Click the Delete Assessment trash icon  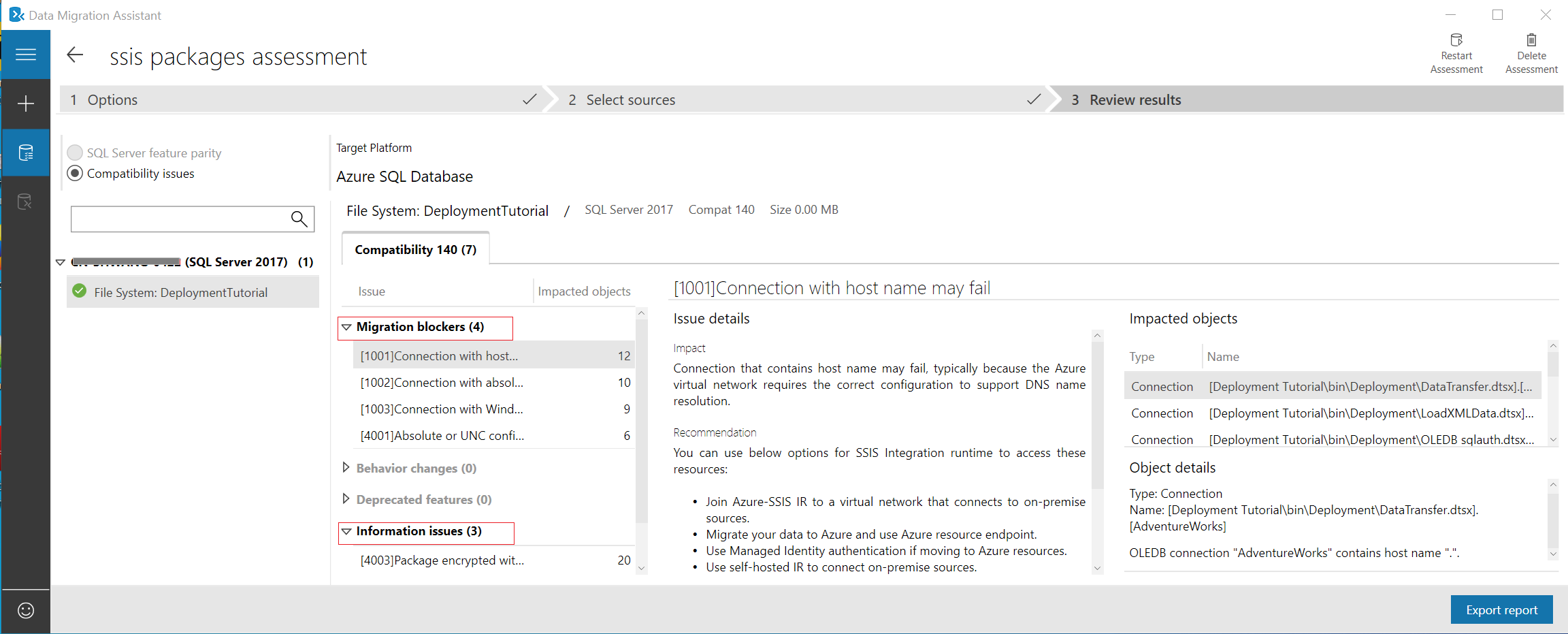pyautogui.click(x=1531, y=39)
